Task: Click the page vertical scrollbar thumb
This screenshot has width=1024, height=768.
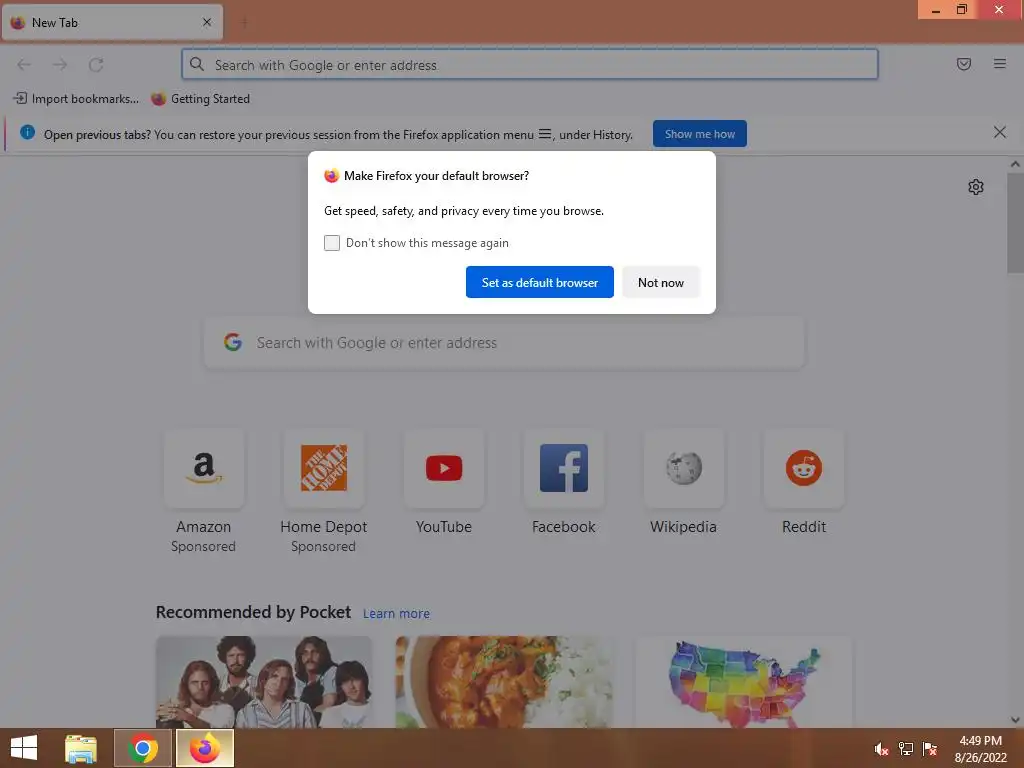Action: 1015,223
